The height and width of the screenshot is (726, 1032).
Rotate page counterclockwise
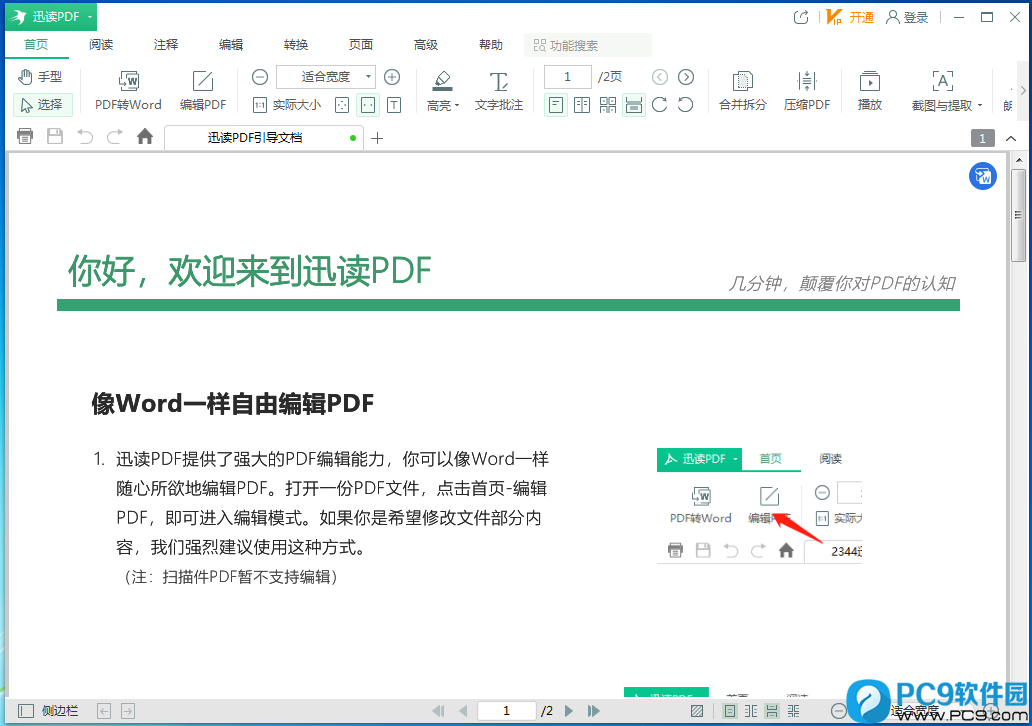tap(686, 105)
